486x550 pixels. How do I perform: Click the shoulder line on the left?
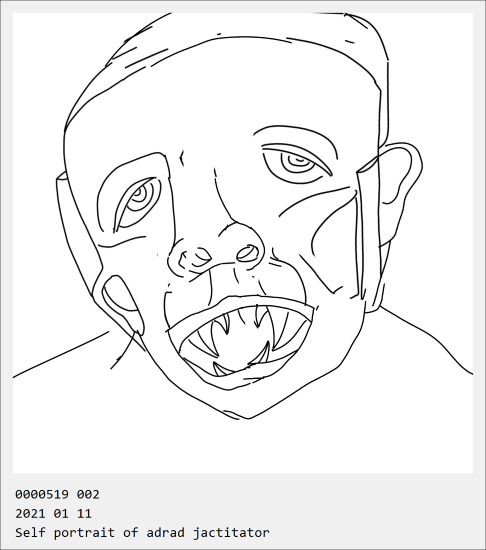pyautogui.click(x=60, y=355)
